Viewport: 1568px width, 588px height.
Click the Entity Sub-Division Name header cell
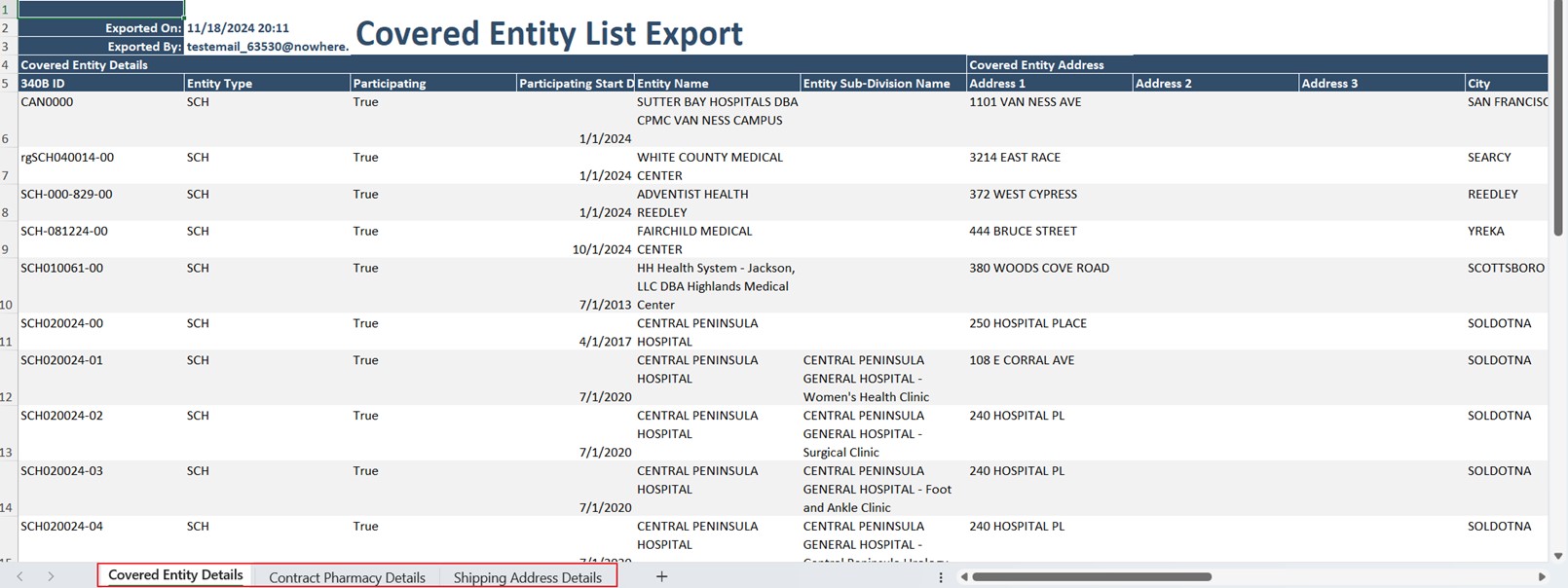[882, 84]
